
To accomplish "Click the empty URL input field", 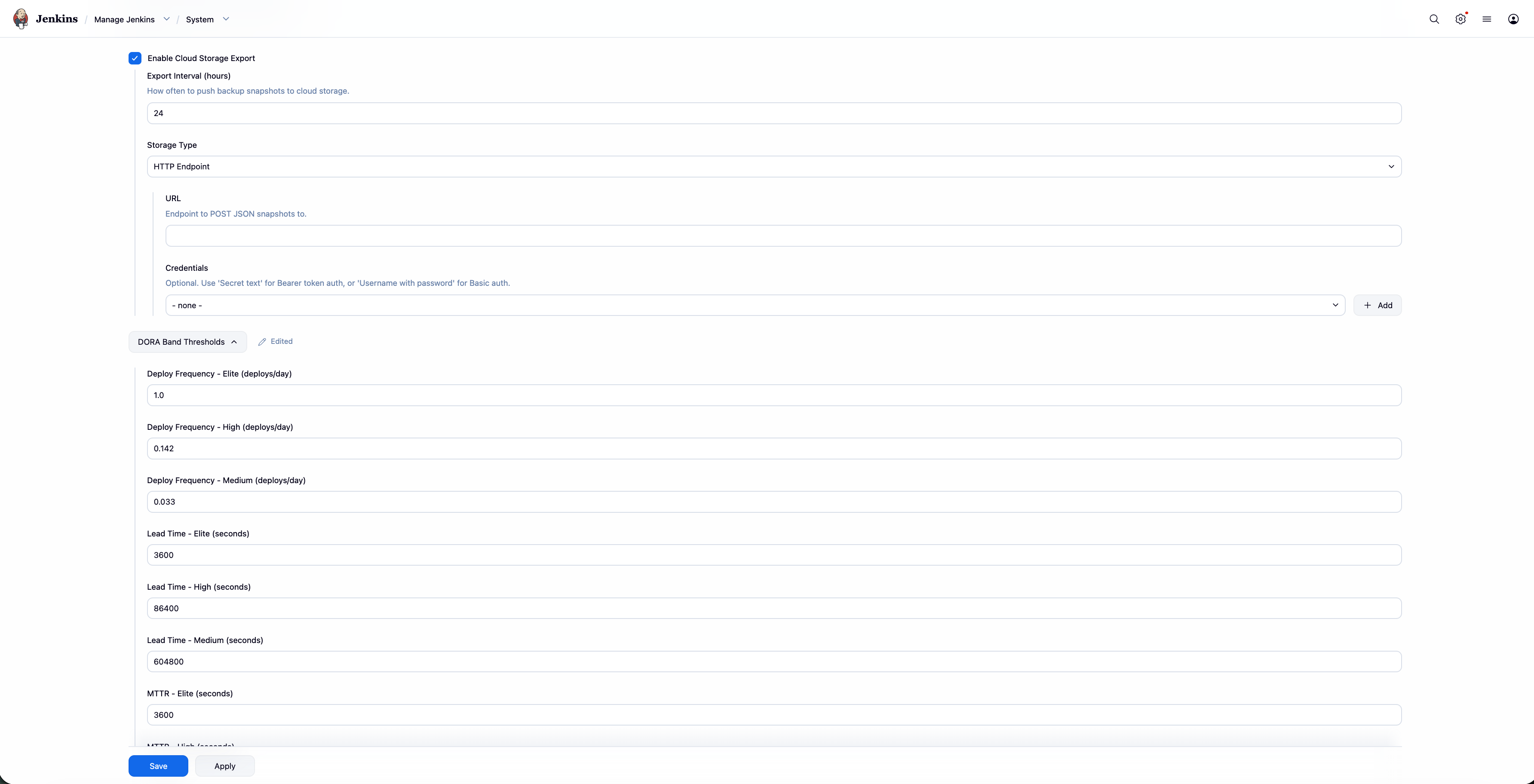I will (x=783, y=236).
